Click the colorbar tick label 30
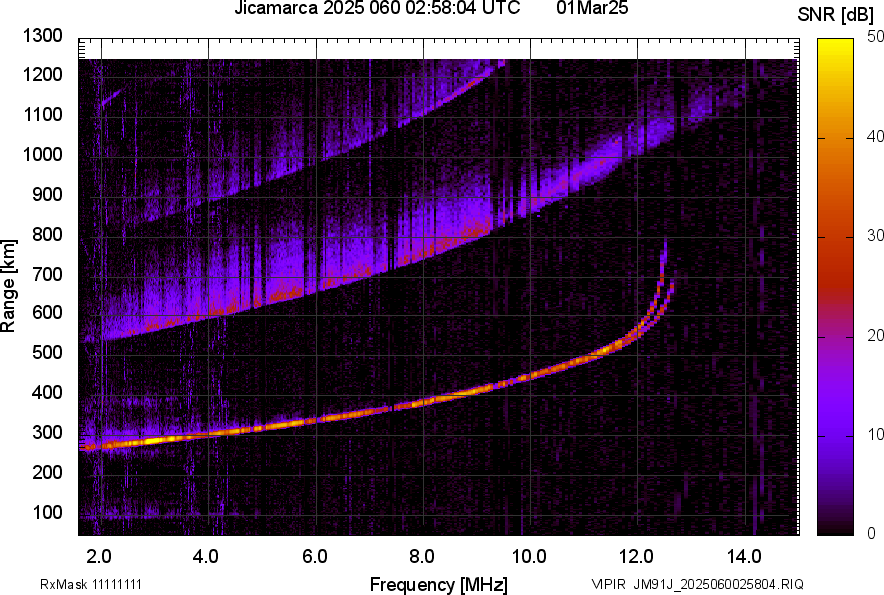 point(876,235)
